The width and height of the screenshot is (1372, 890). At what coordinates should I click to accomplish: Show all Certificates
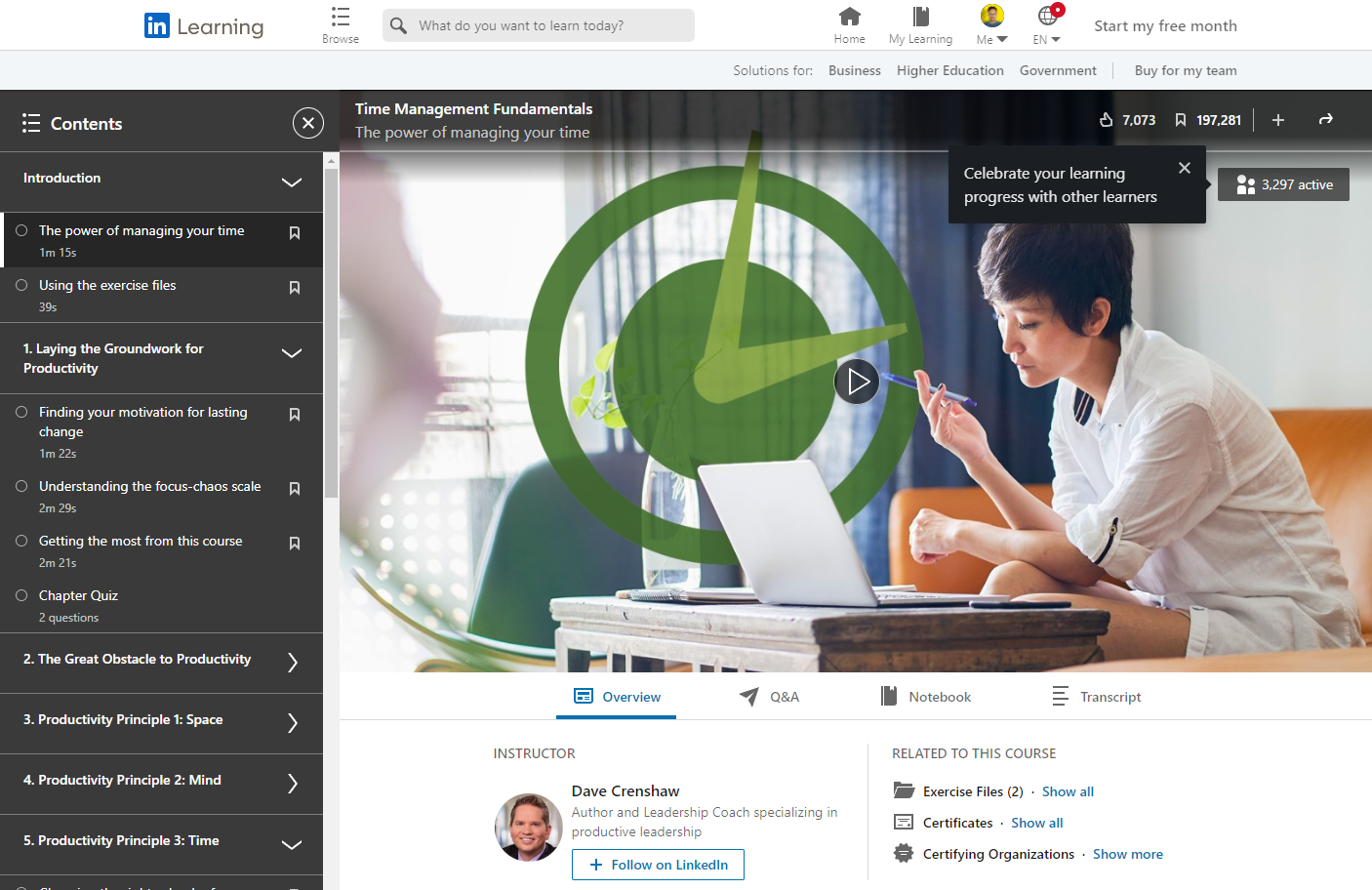coord(1036,823)
